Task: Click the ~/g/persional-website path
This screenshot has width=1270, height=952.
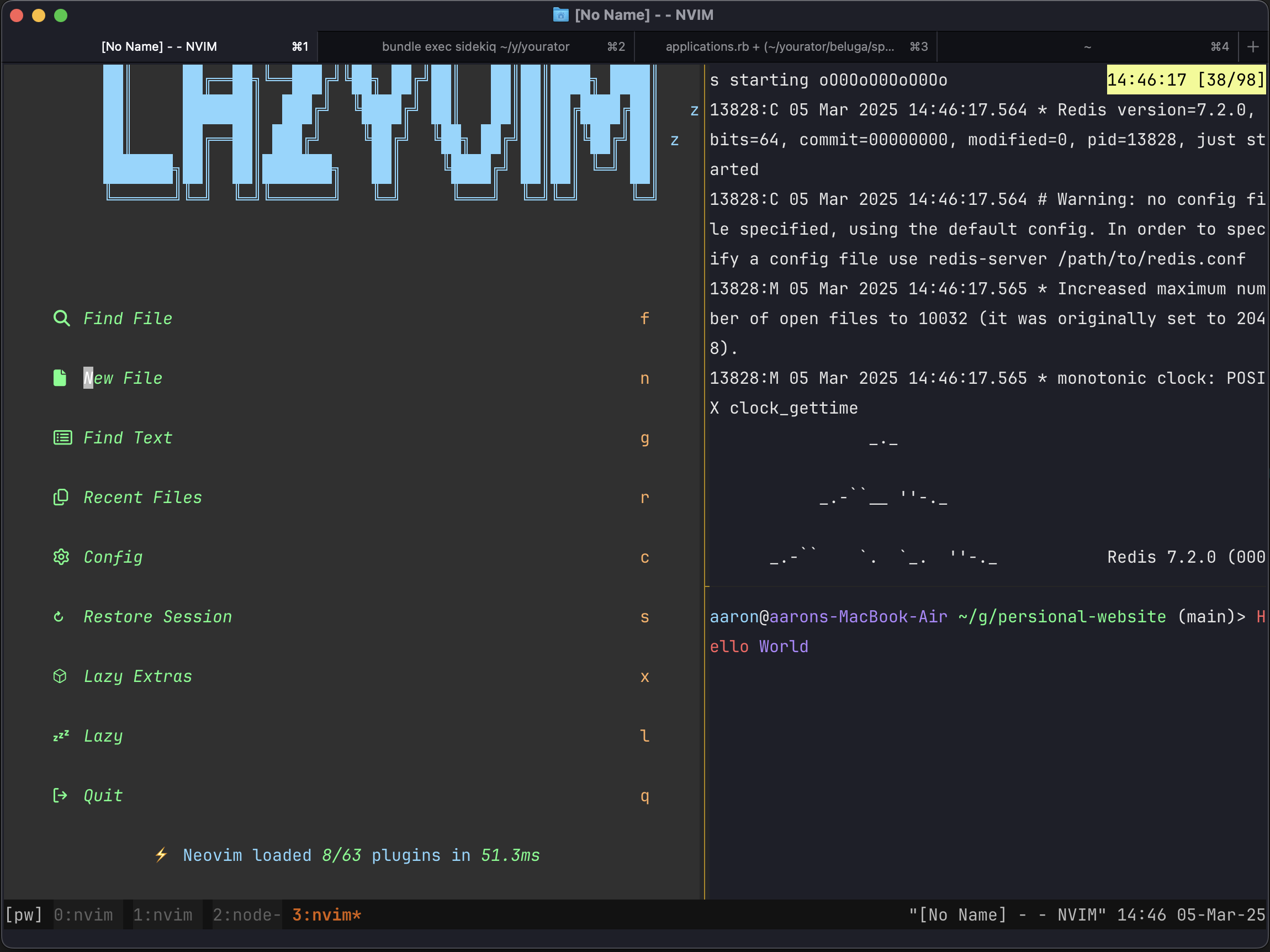Action: pyautogui.click(x=1062, y=617)
